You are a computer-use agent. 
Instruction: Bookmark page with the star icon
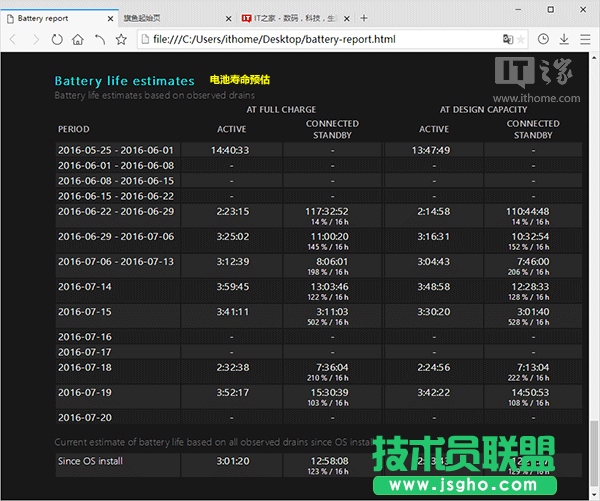121,39
